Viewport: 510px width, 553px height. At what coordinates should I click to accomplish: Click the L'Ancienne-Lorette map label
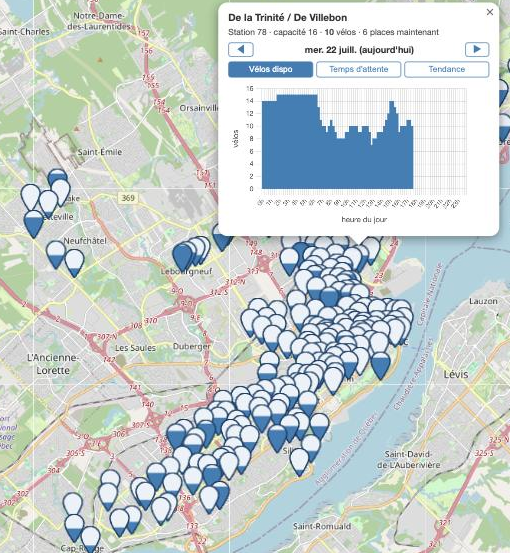[x=53, y=364]
